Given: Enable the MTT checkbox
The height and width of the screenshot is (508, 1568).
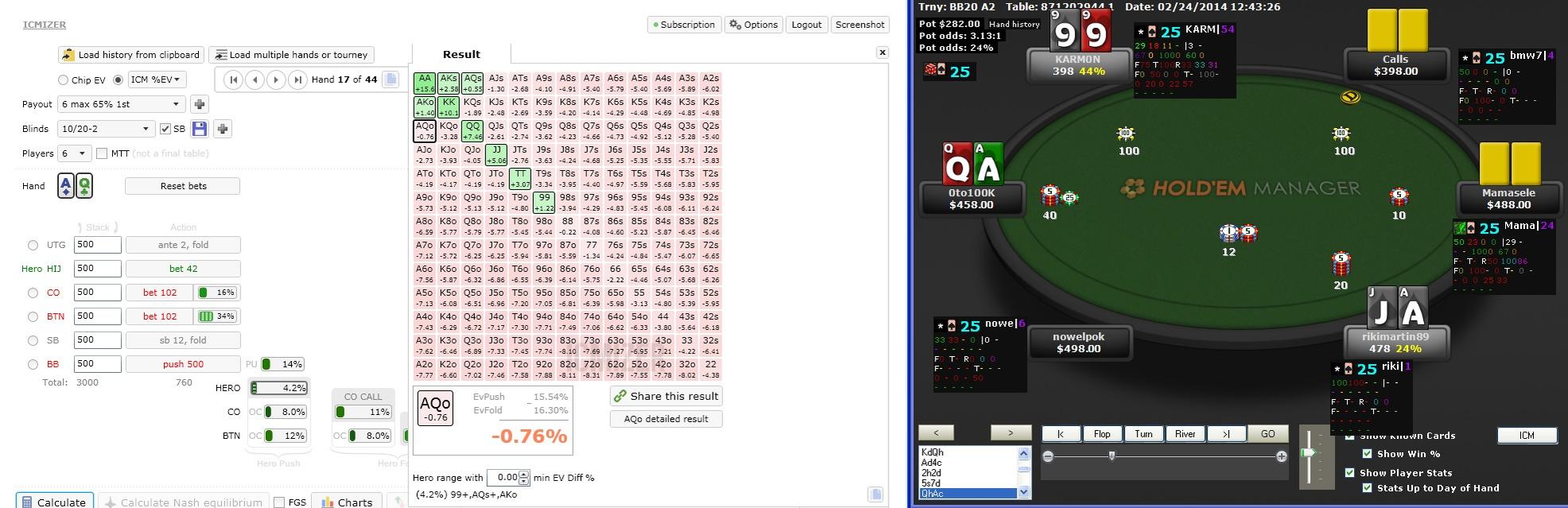Looking at the screenshot, I should click(102, 153).
